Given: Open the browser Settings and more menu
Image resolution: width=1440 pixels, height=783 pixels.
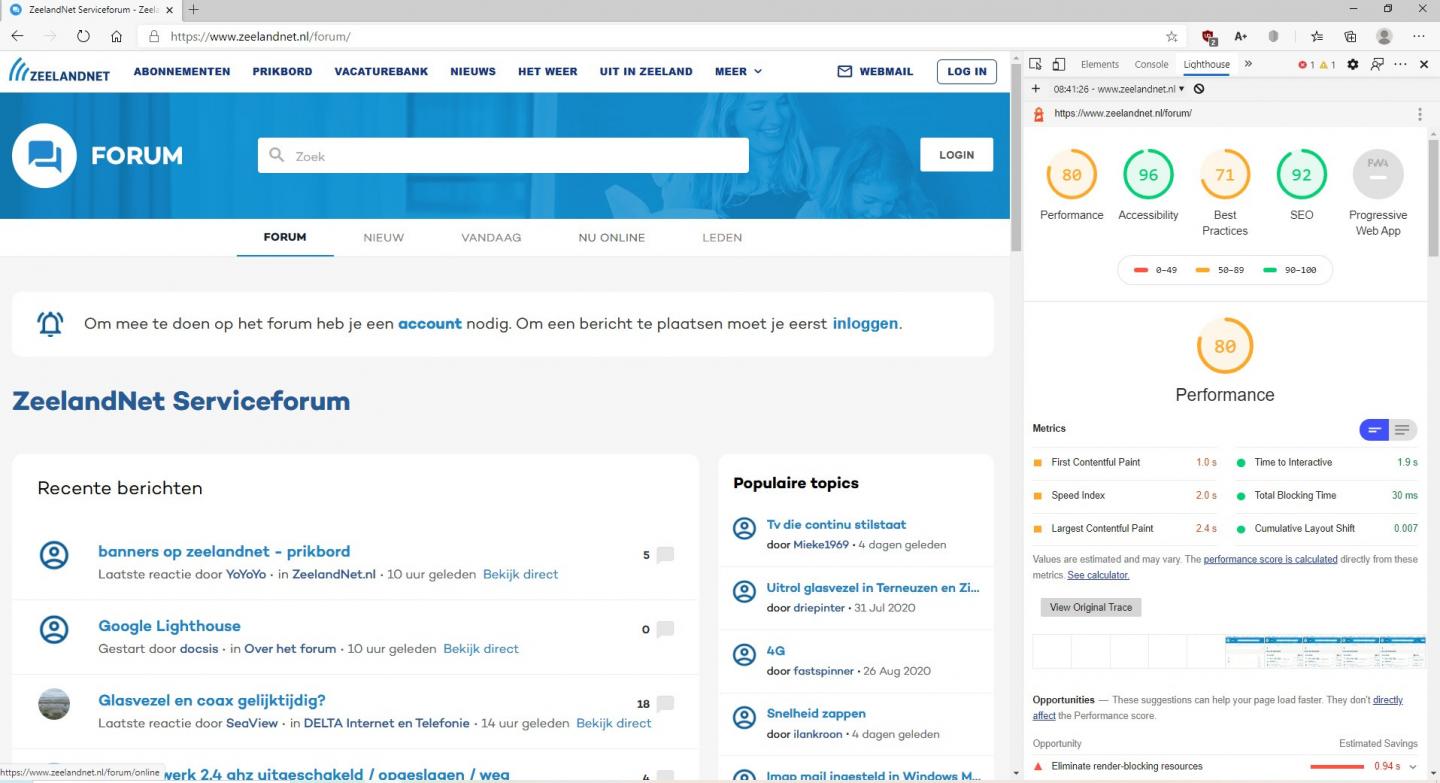Looking at the screenshot, I should pyautogui.click(x=1419, y=36).
